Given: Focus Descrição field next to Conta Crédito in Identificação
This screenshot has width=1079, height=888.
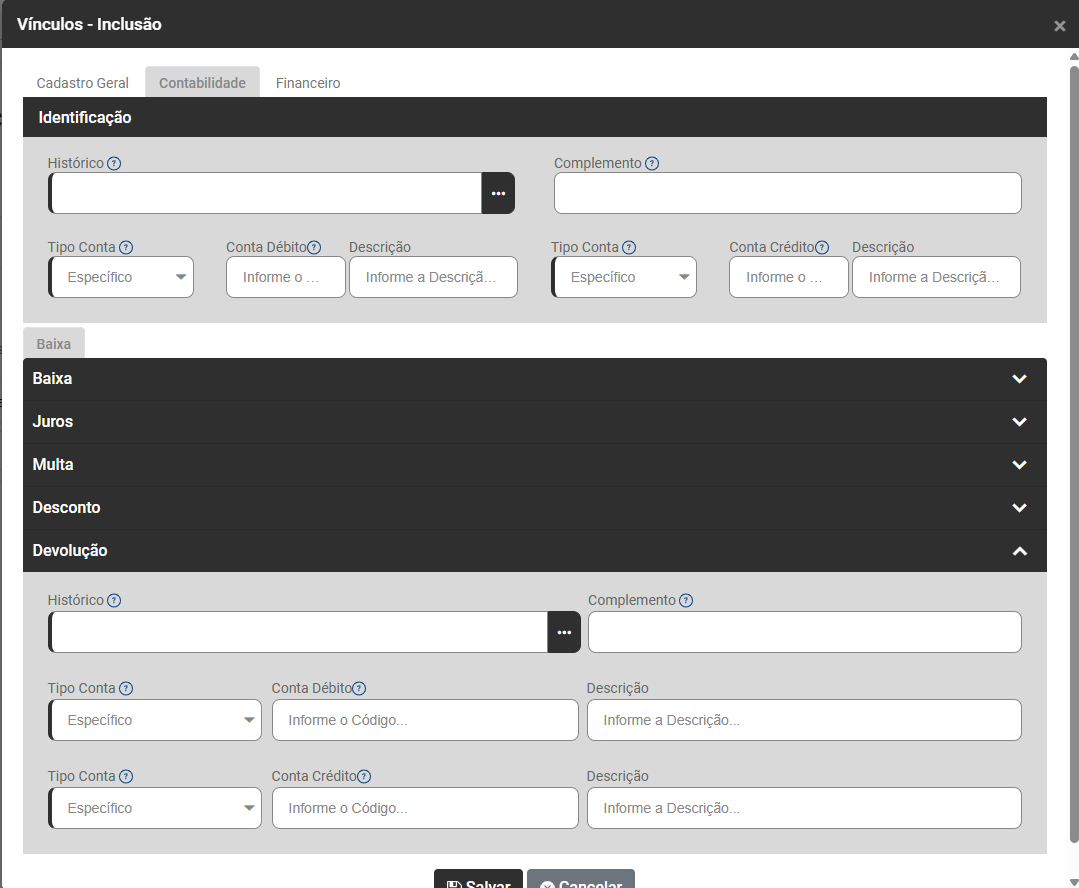Looking at the screenshot, I should (x=937, y=277).
